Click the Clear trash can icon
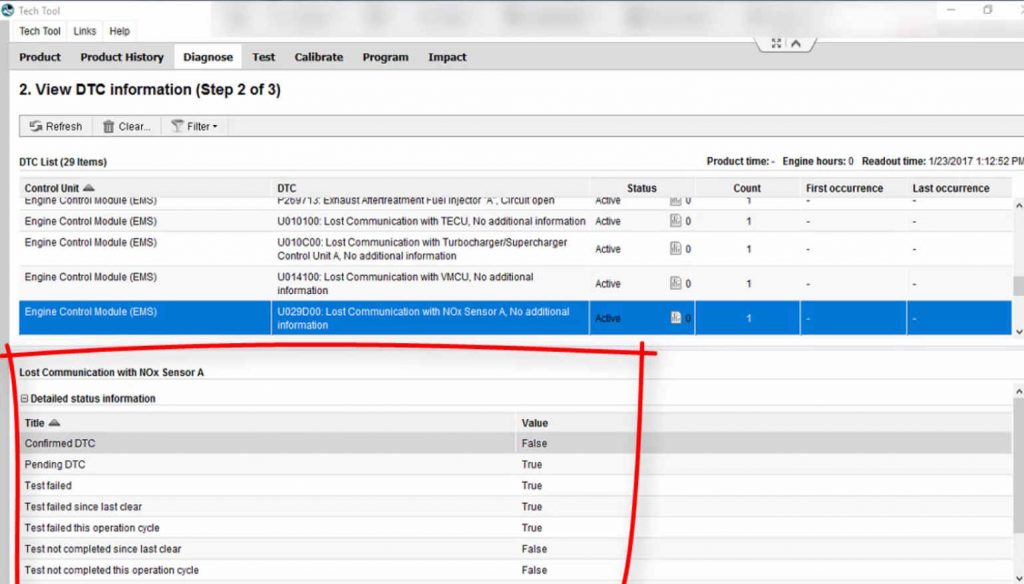The width and height of the screenshot is (1024, 584). pyautogui.click(x=108, y=126)
